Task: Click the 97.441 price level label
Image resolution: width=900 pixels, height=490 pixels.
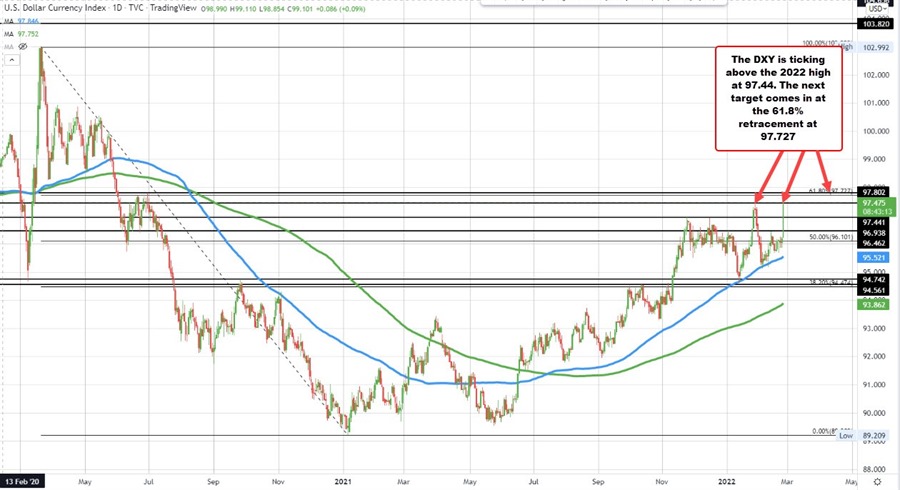Action: [x=874, y=223]
